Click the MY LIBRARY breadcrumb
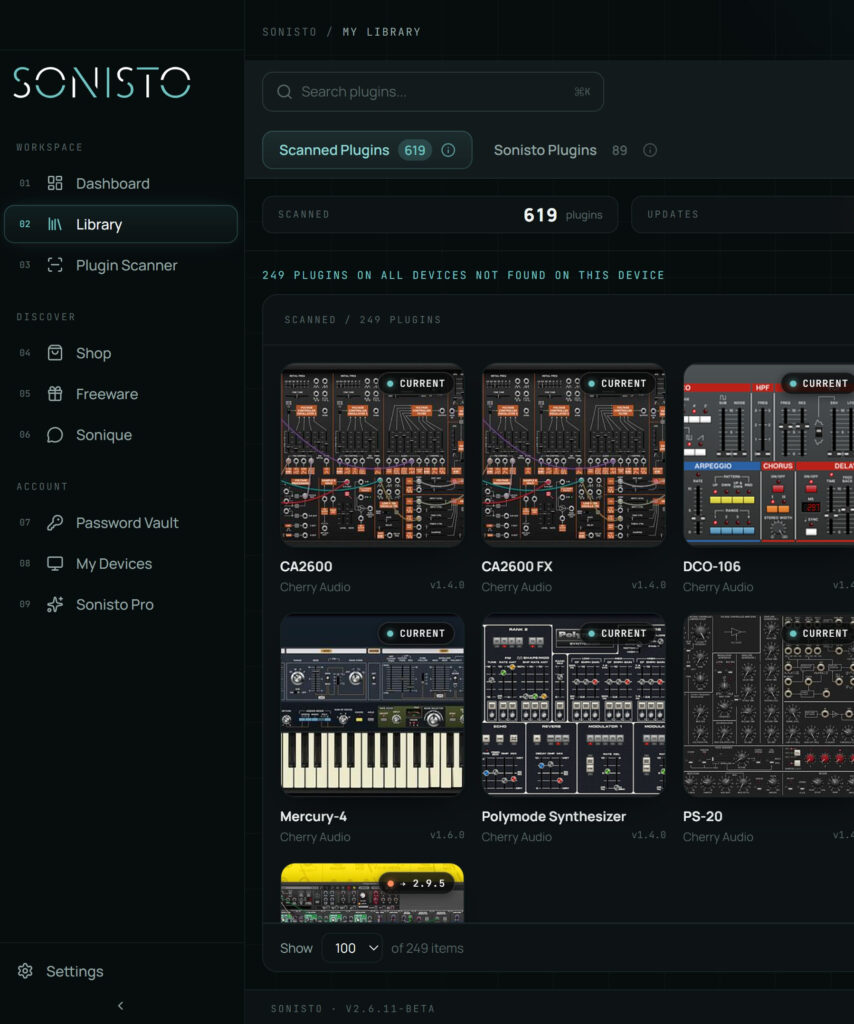Screen dimensions: 854x1024 coord(381,32)
